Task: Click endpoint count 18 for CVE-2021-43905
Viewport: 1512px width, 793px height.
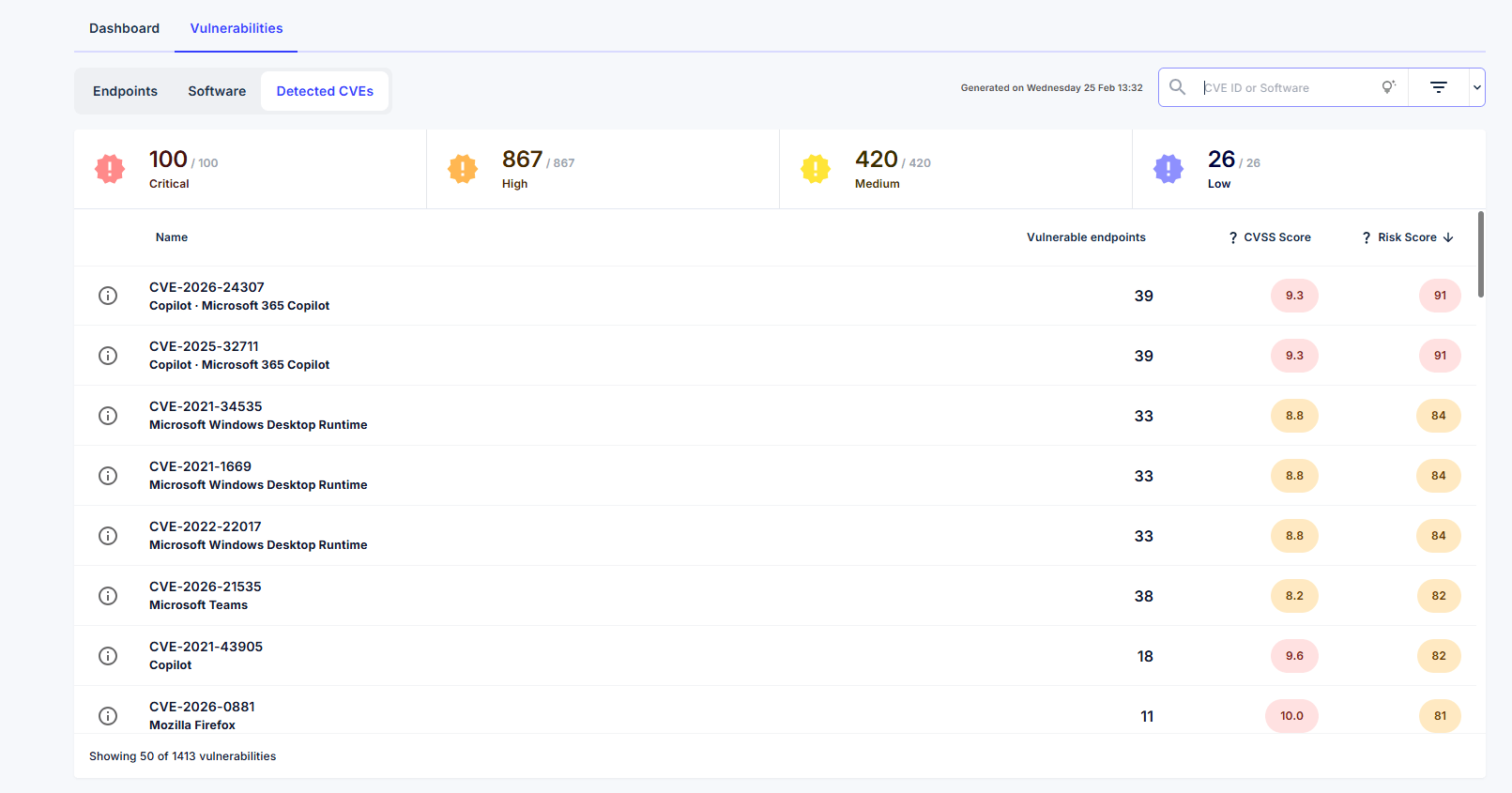Action: [x=1145, y=656]
